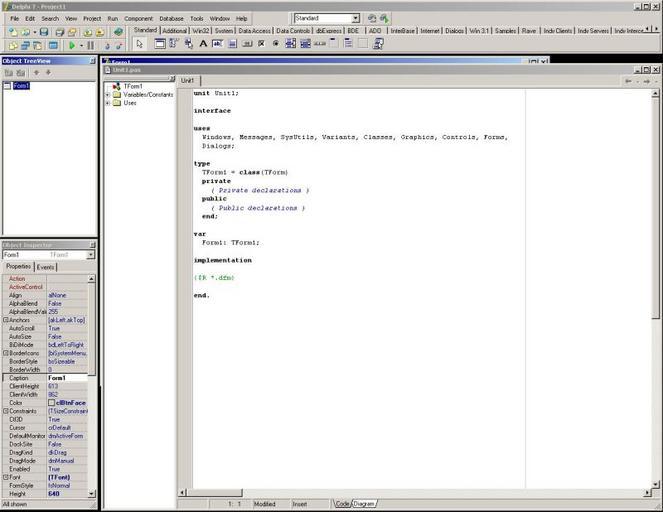Click the editor back navigation arrow
Image resolution: width=663 pixels, height=512 pixels.
click(x=628, y=81)
